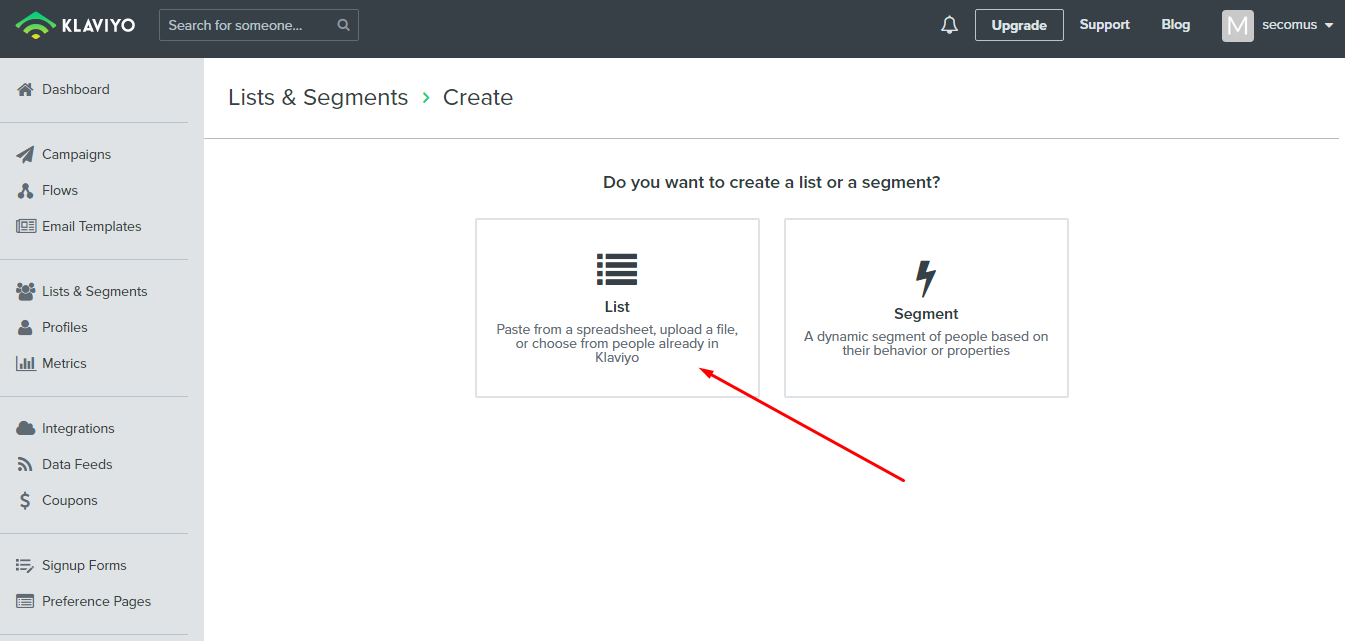Choose the Segment card title
Image resolution: width=1345 pixels, height=641 pixels.
pyautogui.click(x=926, y=314)
